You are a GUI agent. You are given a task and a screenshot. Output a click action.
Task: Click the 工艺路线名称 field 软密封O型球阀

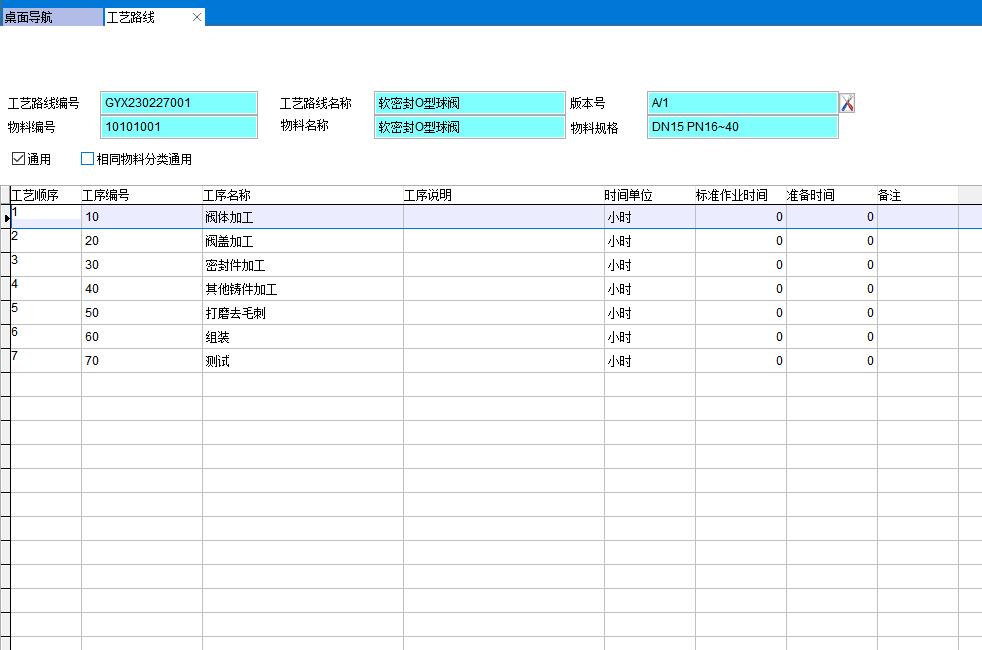point(469,103)
